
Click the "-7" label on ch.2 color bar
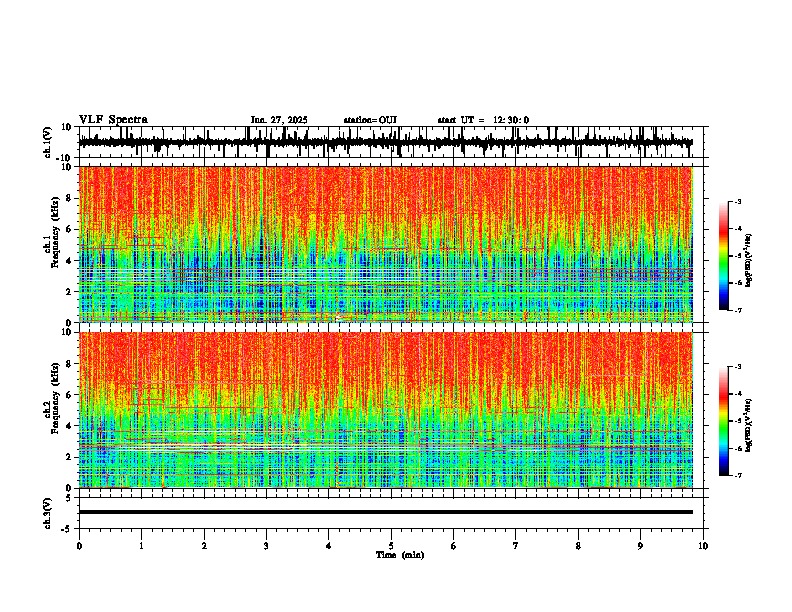pos(738,475)
